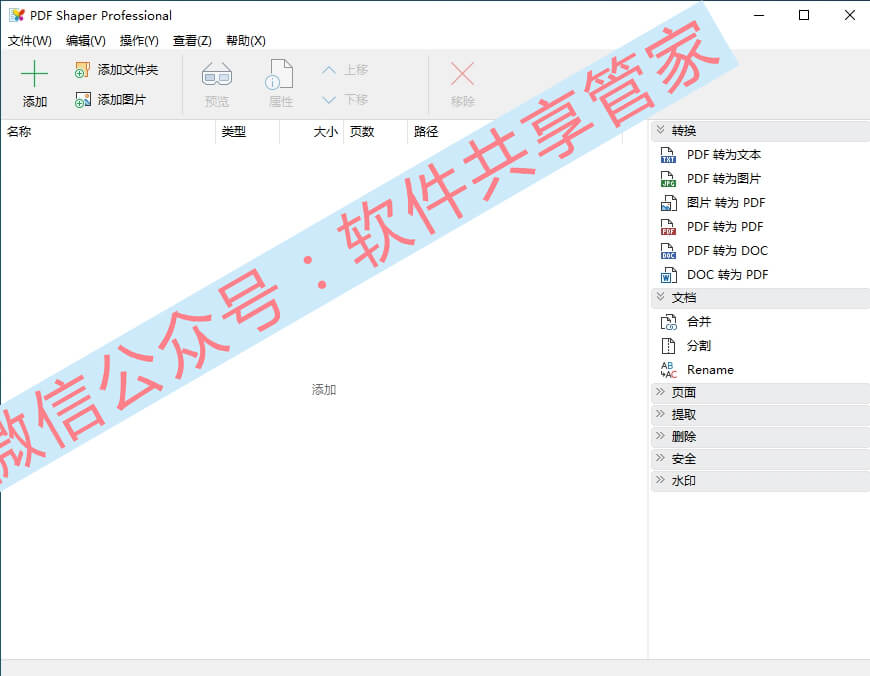Expand the 提取 section
The width and height of the screenshot is (870, 676).
click(x=660, y=414)
